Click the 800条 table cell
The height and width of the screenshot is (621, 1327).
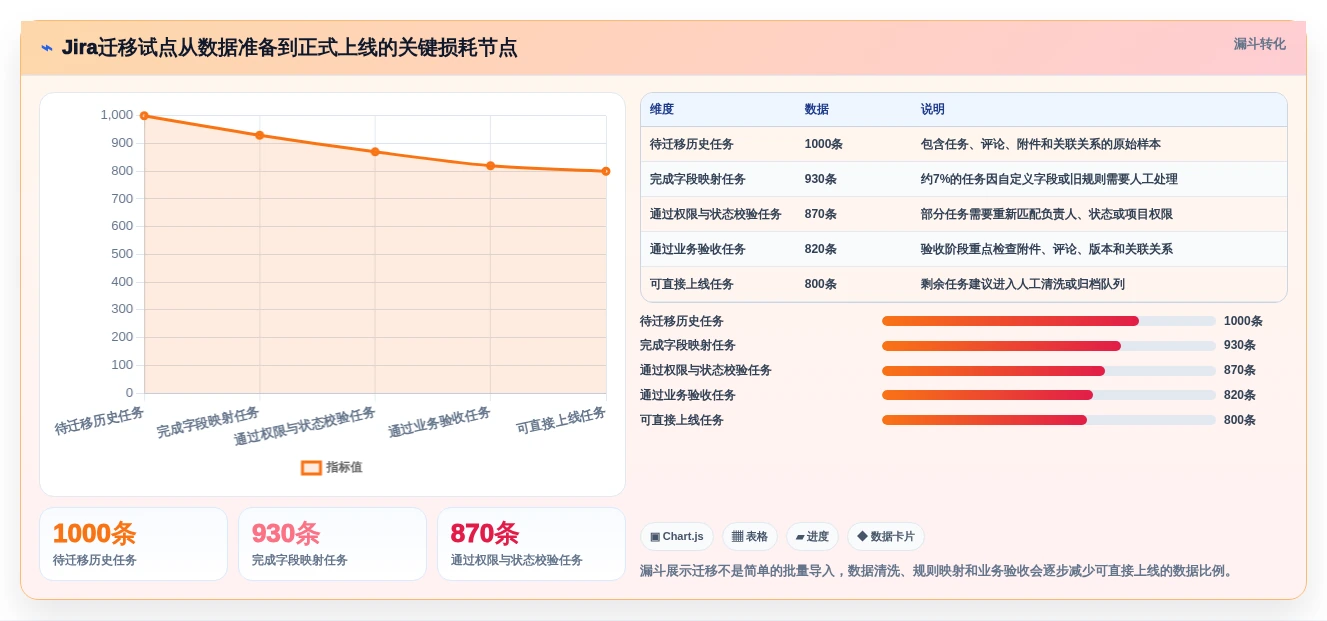[821, 284]
